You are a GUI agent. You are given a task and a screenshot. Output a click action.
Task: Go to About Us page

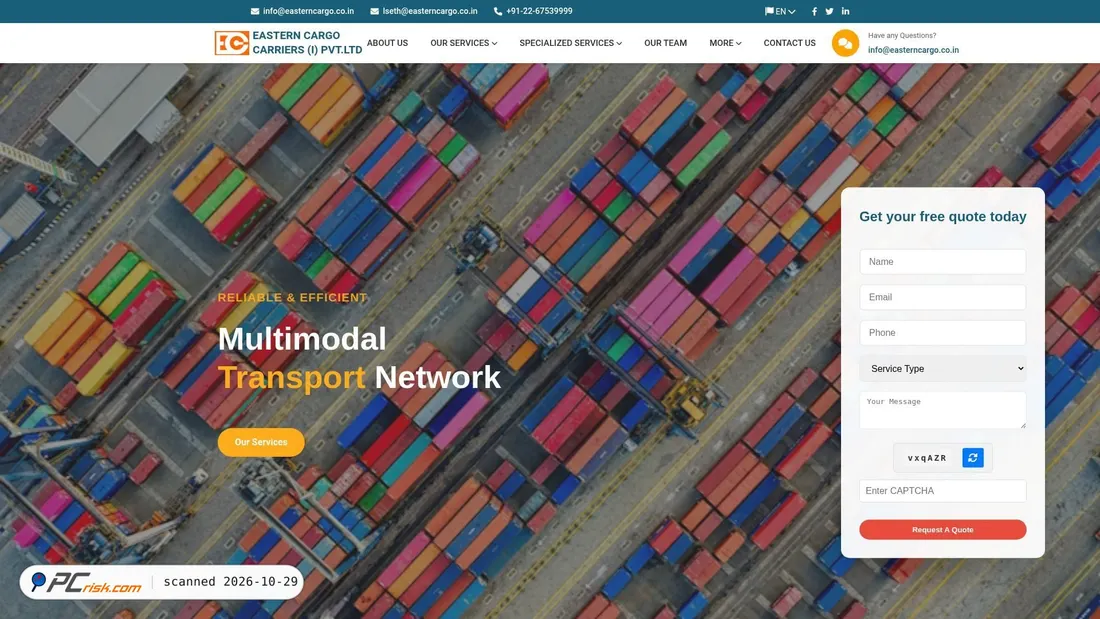[387, 43]
